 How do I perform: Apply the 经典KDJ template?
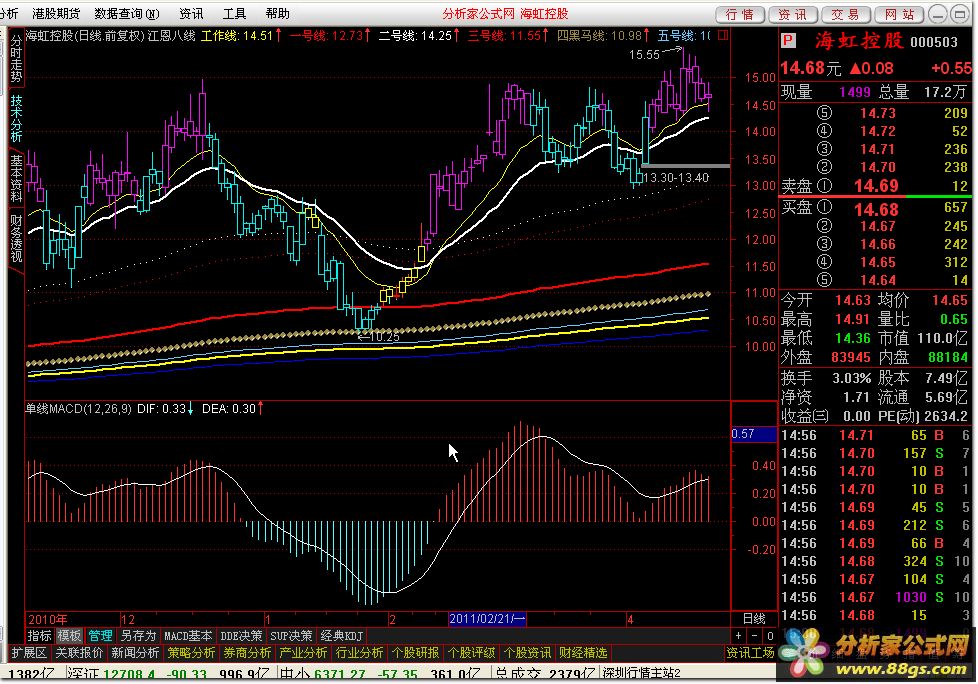click(x=341, y=635)
